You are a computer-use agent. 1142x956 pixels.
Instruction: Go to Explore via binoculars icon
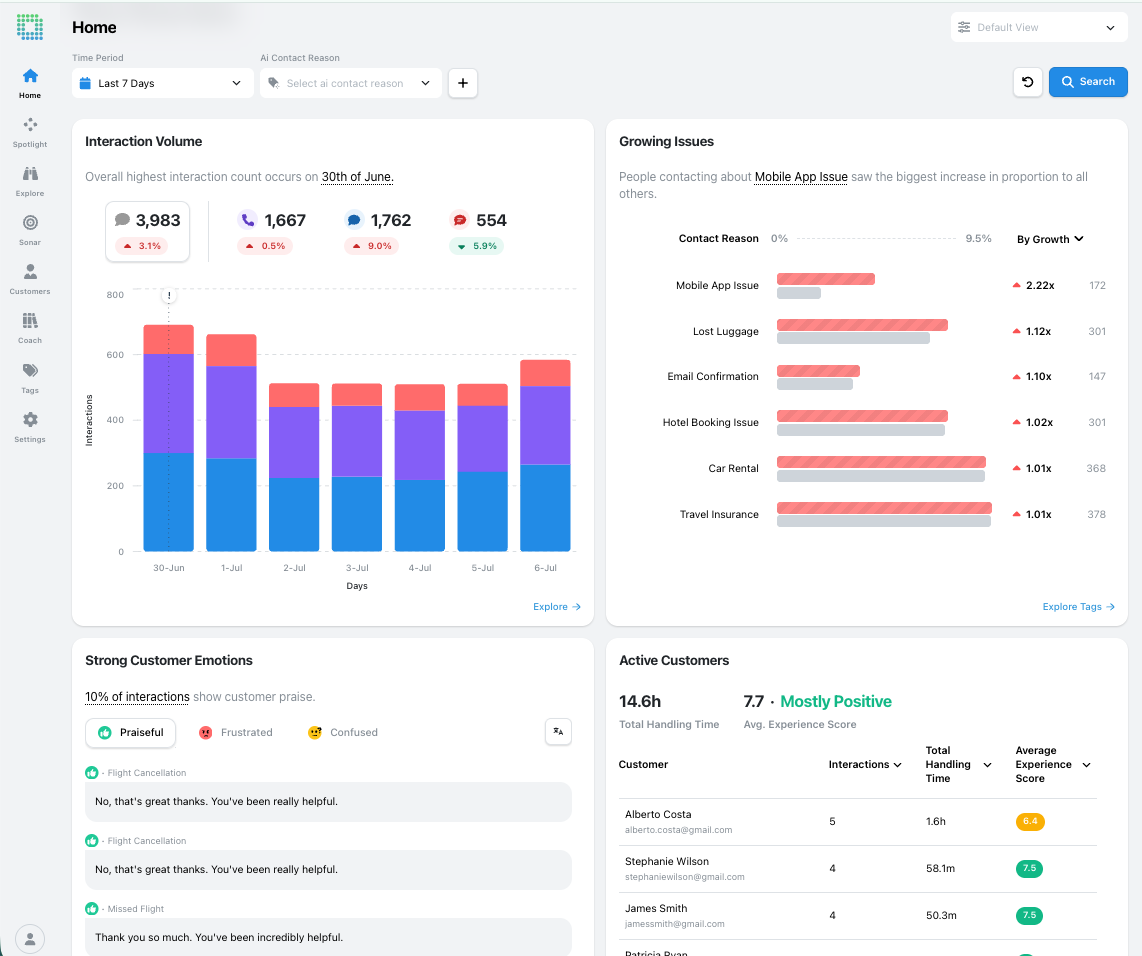(x=30, y=181)
